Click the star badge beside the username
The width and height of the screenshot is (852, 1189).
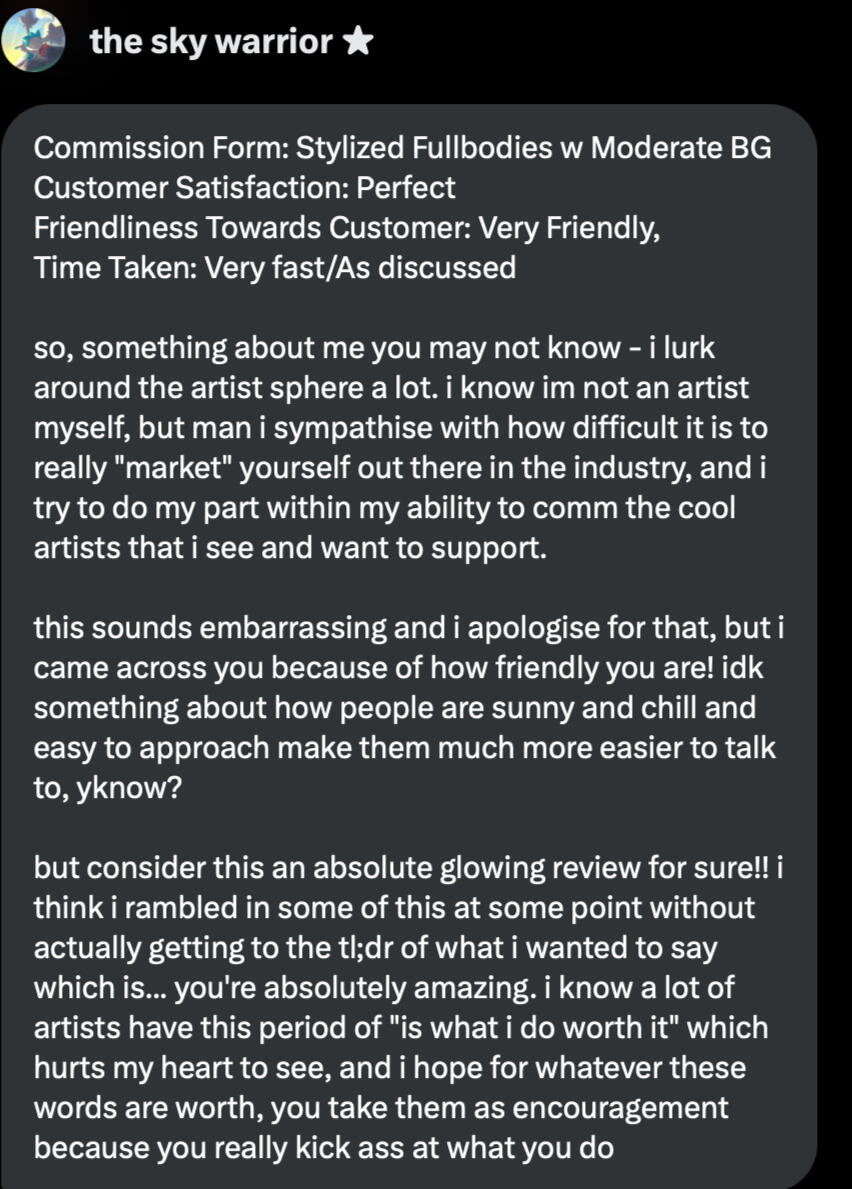(357, 41)
